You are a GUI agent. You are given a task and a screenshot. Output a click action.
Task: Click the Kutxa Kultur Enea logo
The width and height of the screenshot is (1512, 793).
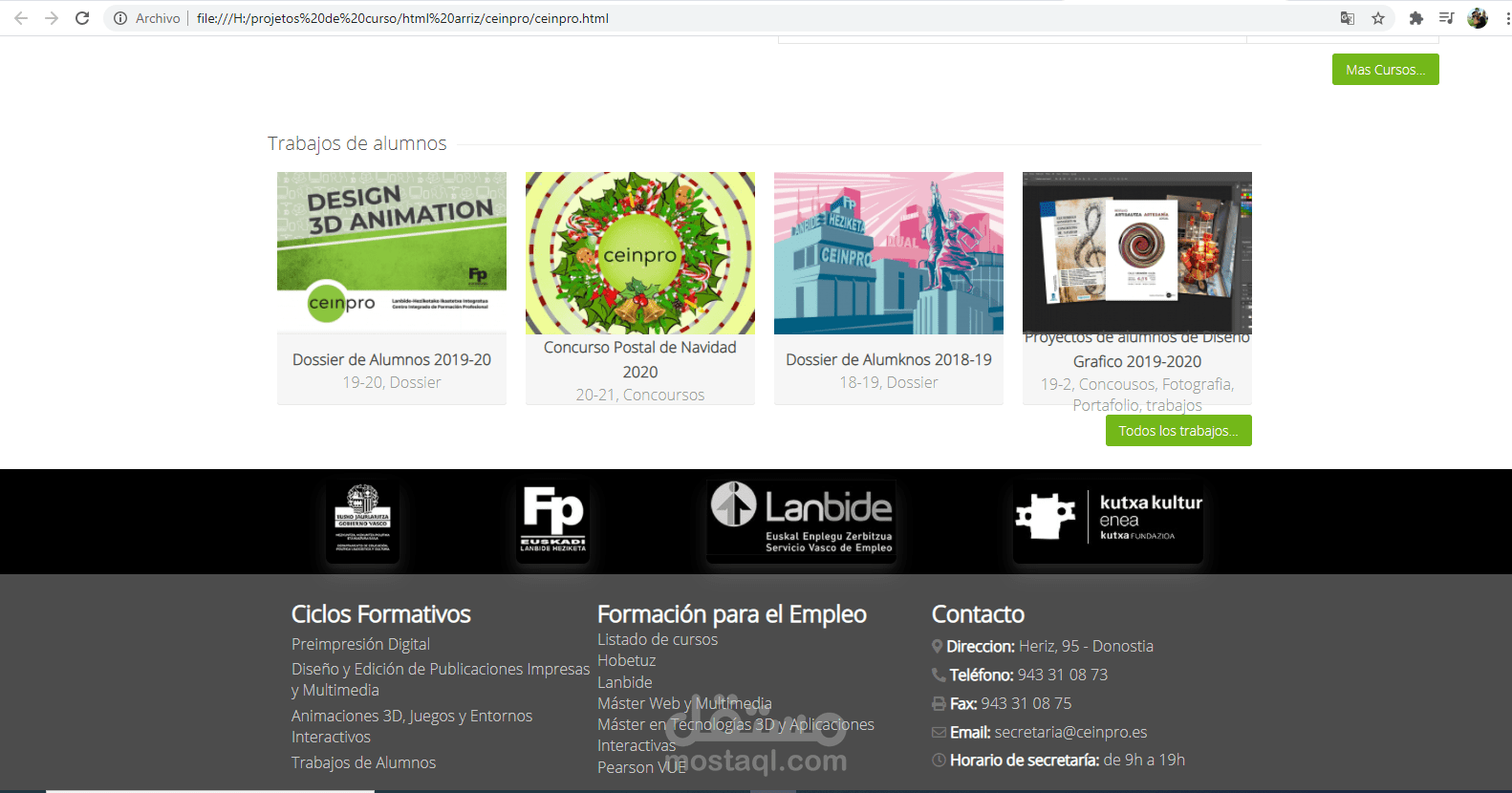[1108, 520]
